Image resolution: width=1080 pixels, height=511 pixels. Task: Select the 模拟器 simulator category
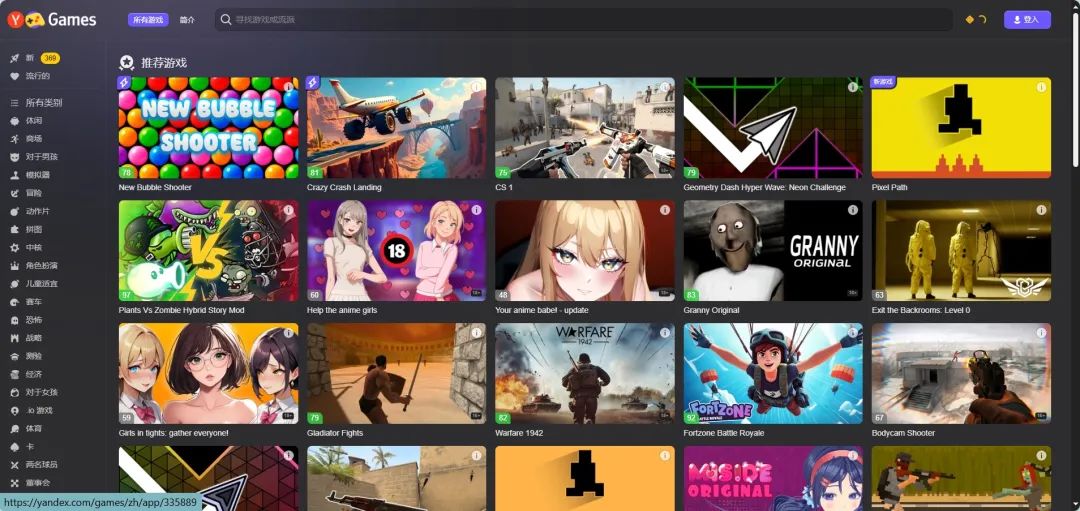[30, 175]
